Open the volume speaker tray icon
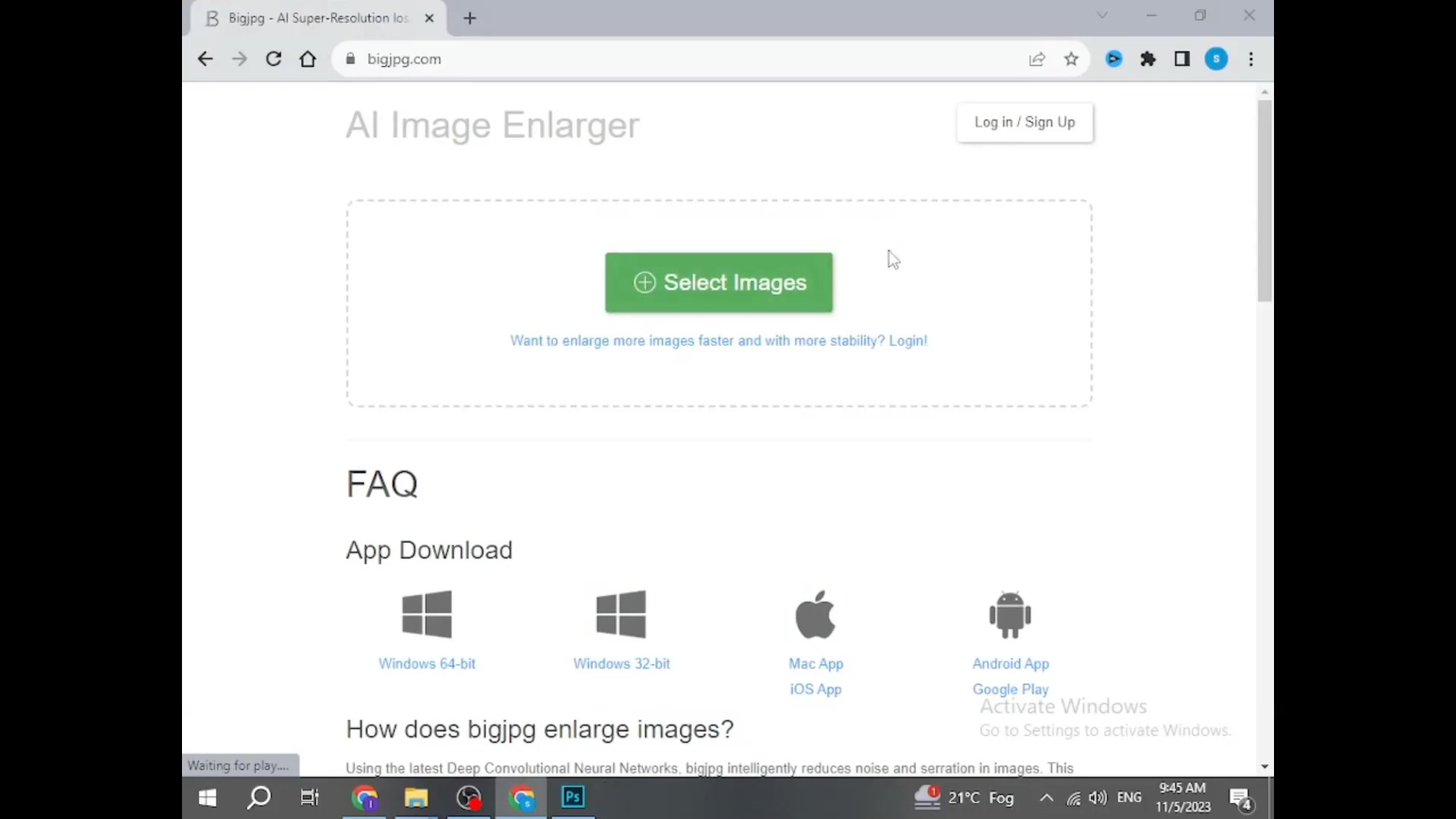 (x=1097, y=798)
